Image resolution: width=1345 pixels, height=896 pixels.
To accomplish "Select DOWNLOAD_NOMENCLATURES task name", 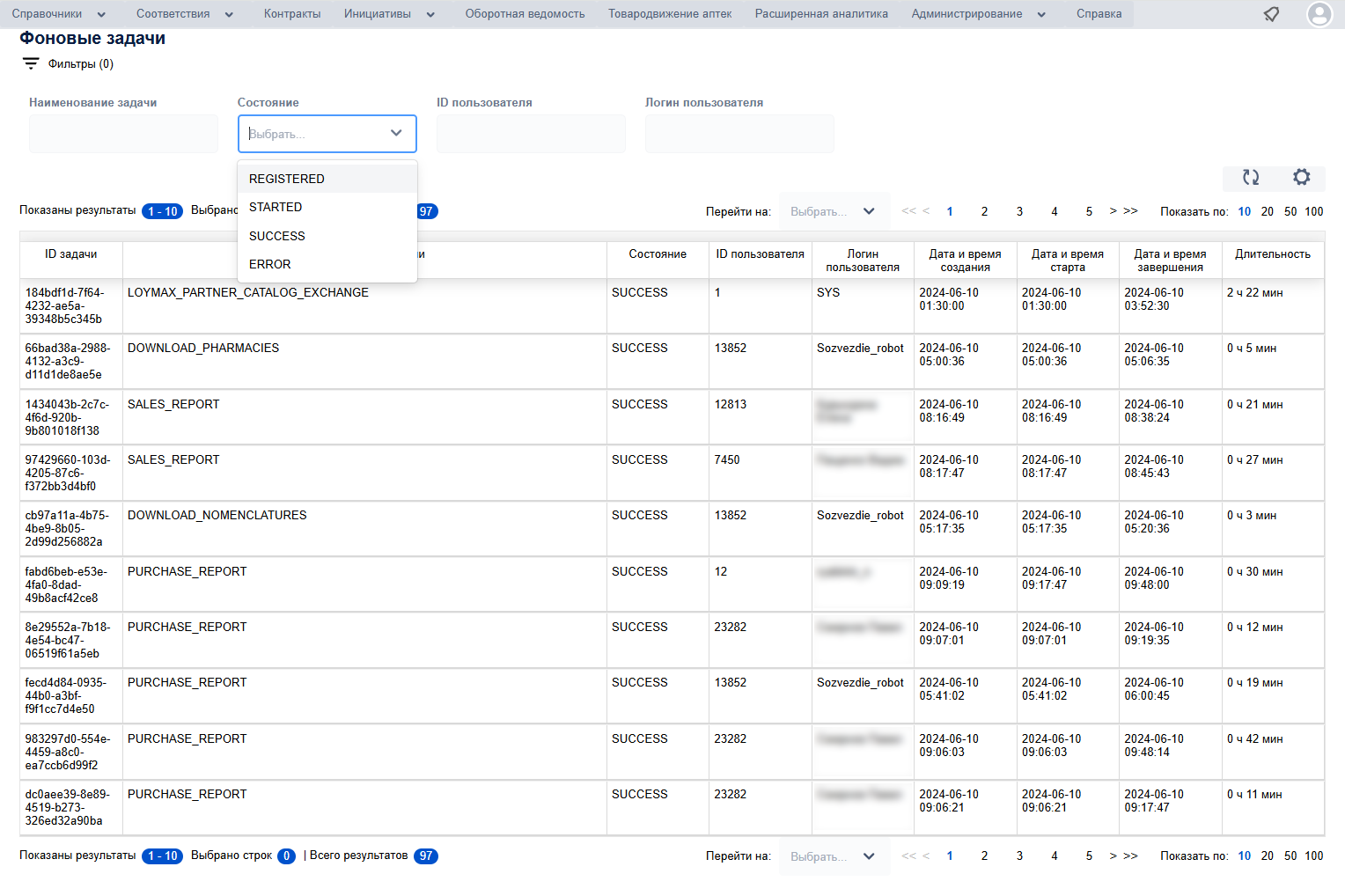I will (217, 516).
